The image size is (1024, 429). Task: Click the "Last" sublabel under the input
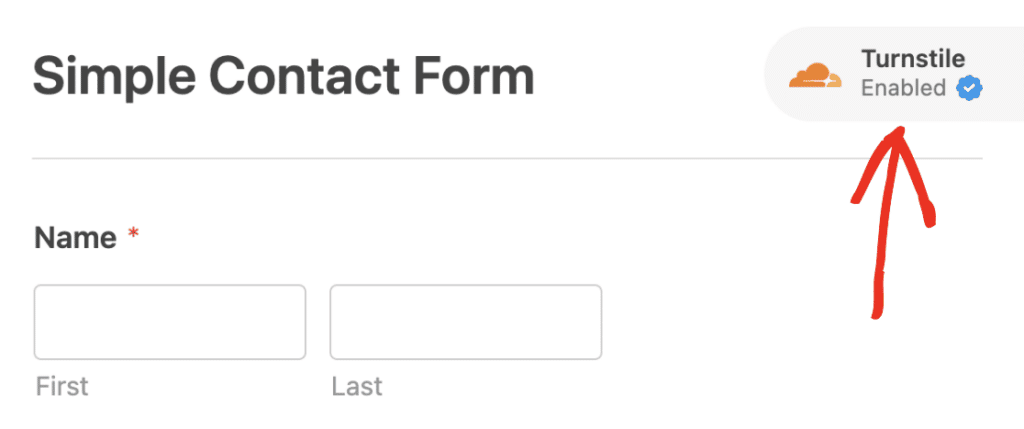pyautogui.click(x=356, y=386)
